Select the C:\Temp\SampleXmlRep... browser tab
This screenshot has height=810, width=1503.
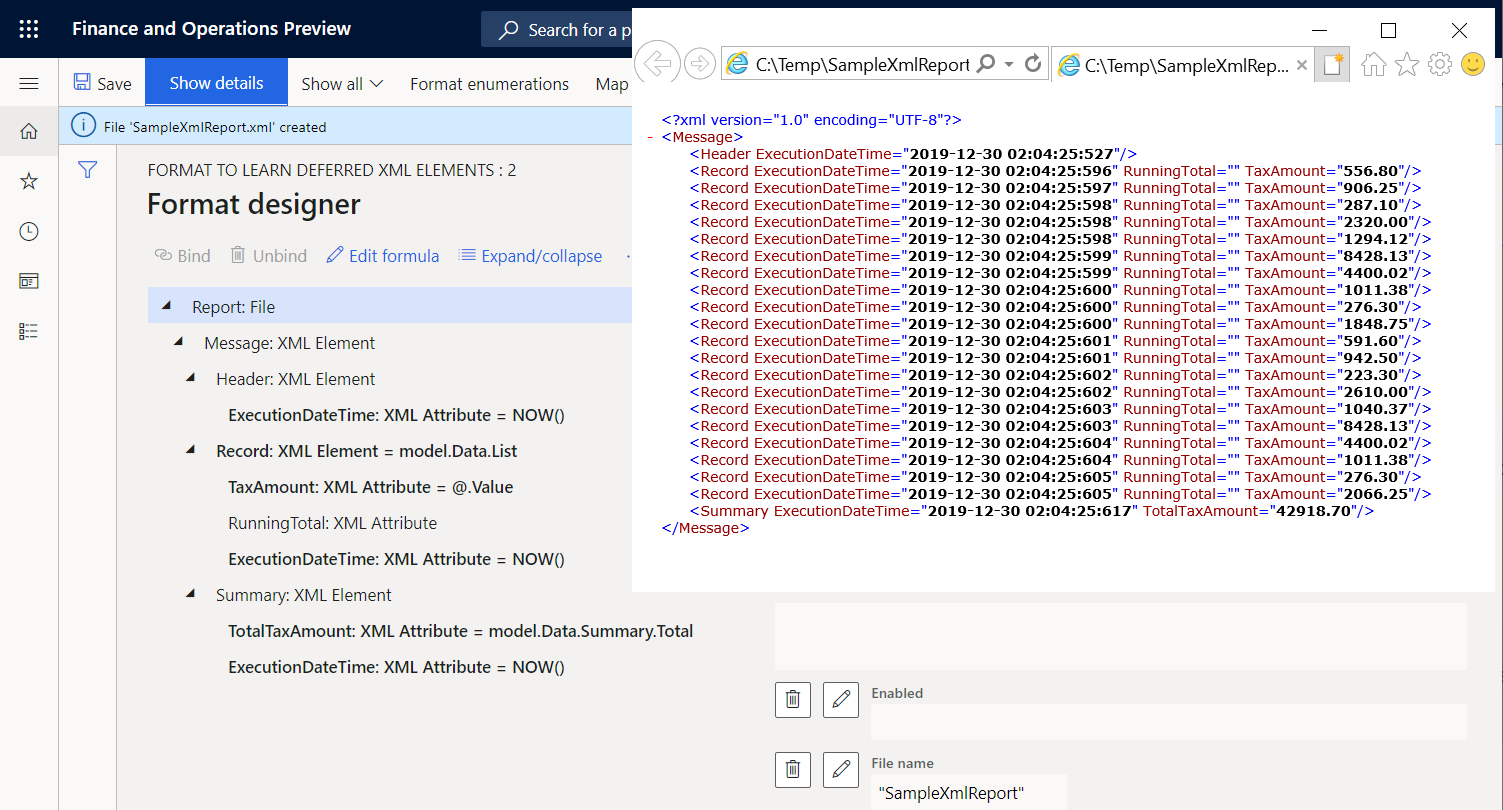(1182, 65)
